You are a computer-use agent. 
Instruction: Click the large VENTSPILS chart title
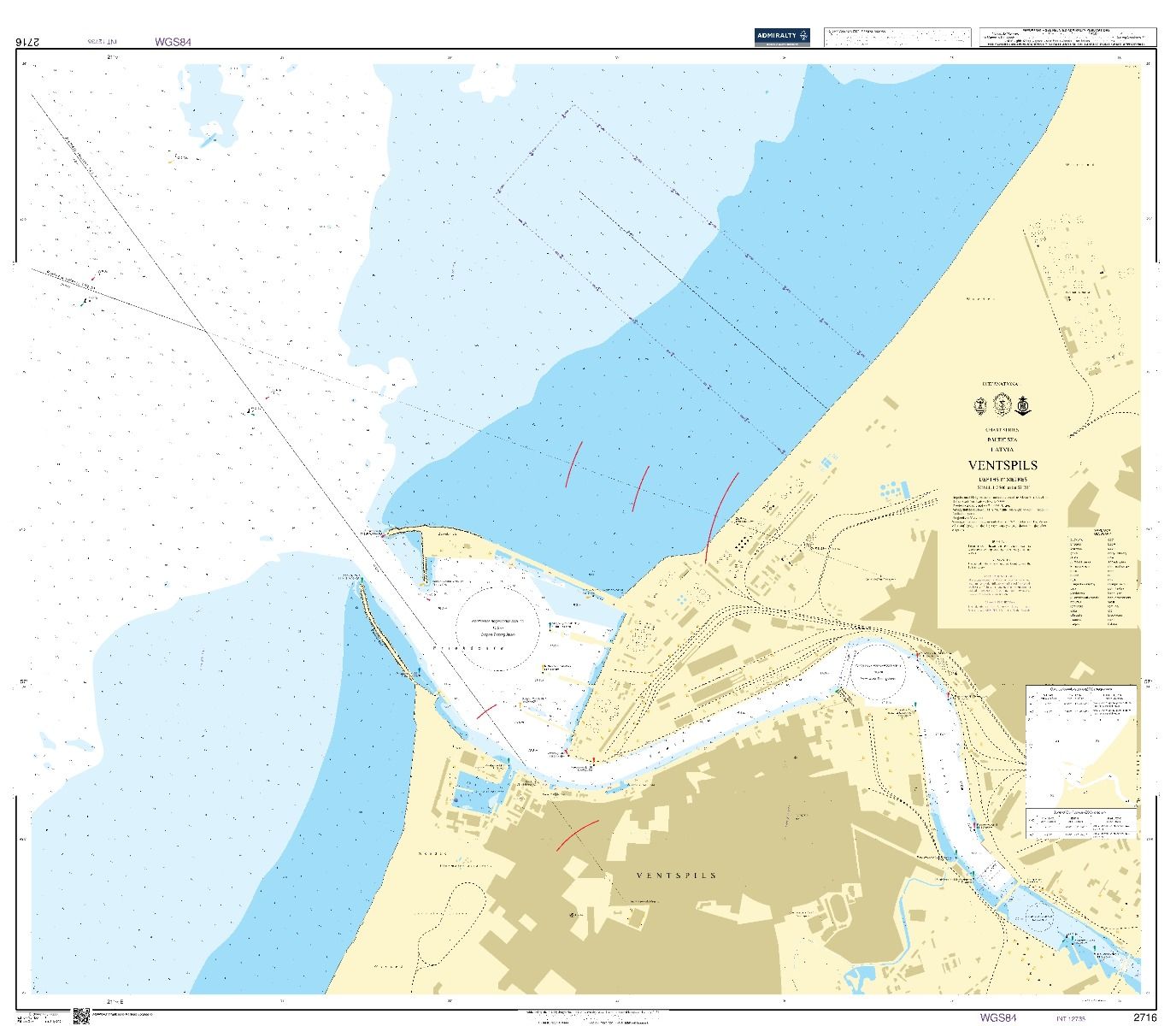coord(1003,465)
